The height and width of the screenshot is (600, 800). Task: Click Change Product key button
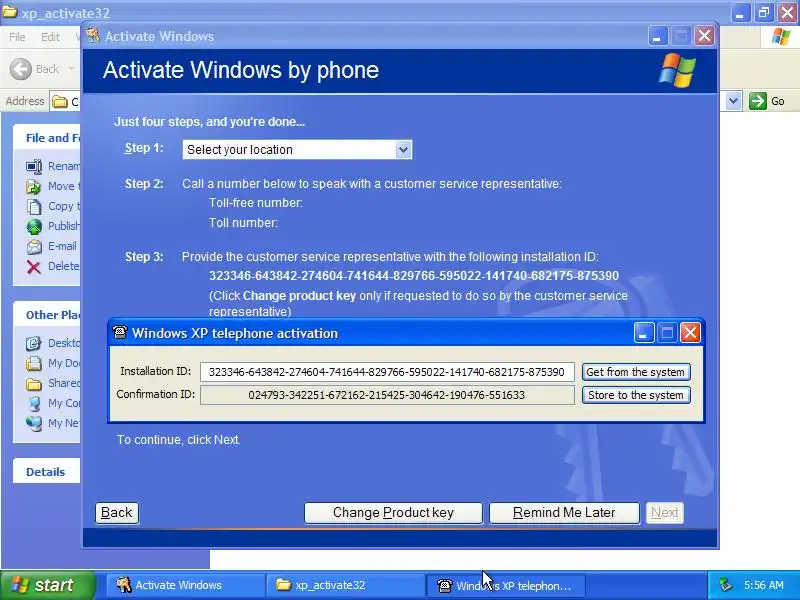pyautogui.click(x=393, y=512)
